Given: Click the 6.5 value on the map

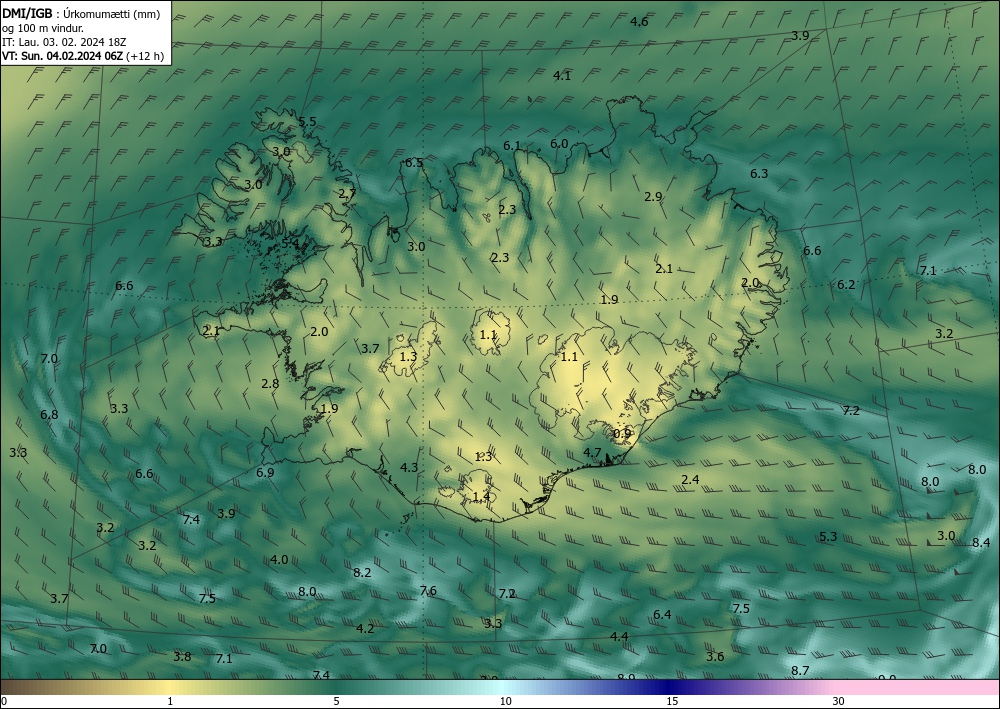Looking at the screenshot, I should point(415,163).
